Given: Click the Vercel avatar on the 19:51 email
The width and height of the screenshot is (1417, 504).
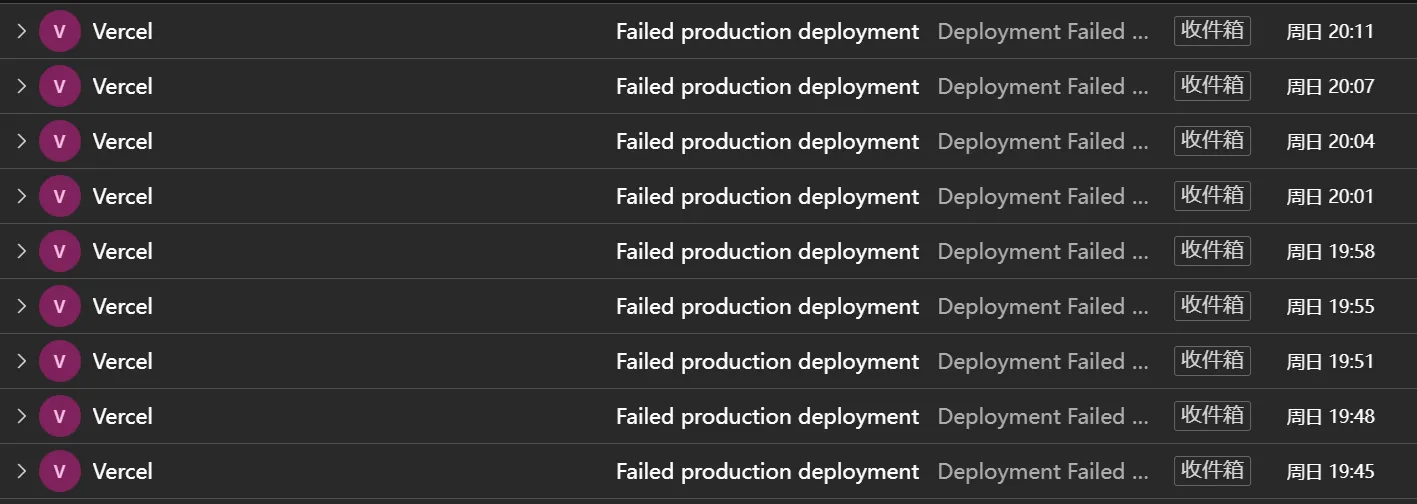Looking at the screenshot, I should [x=59, y=361].
